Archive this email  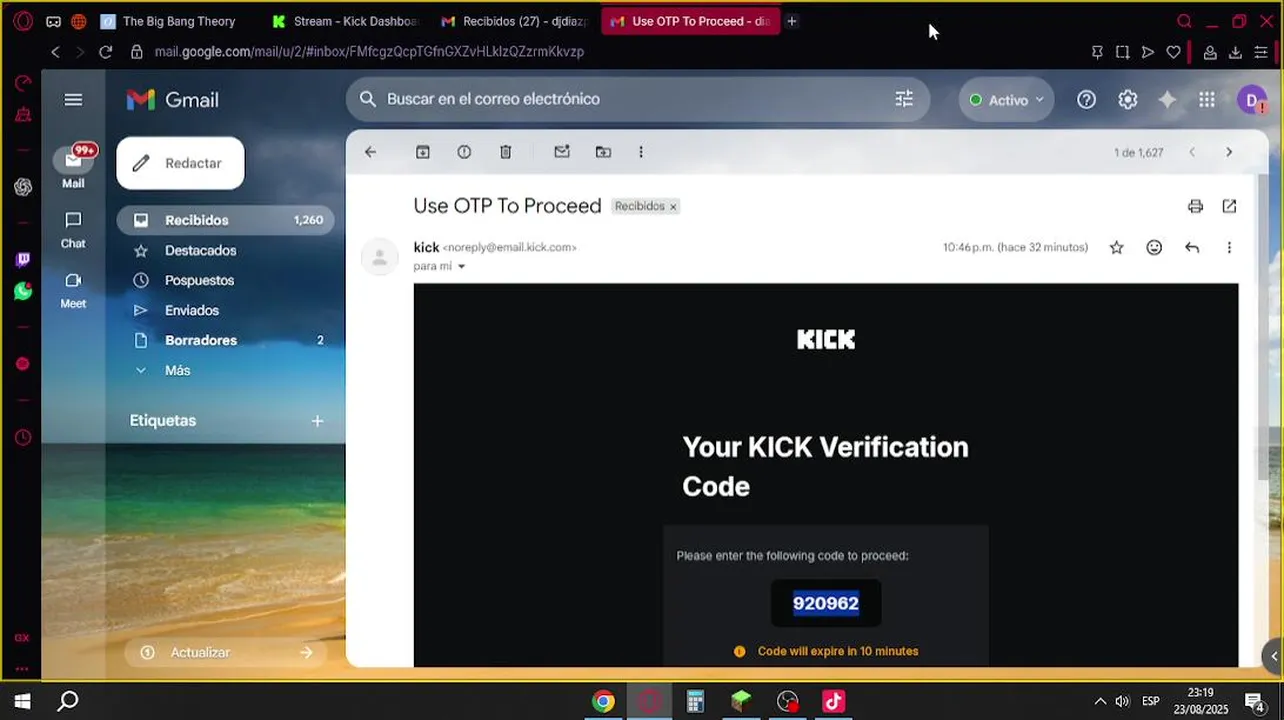(x=423, y=152)
